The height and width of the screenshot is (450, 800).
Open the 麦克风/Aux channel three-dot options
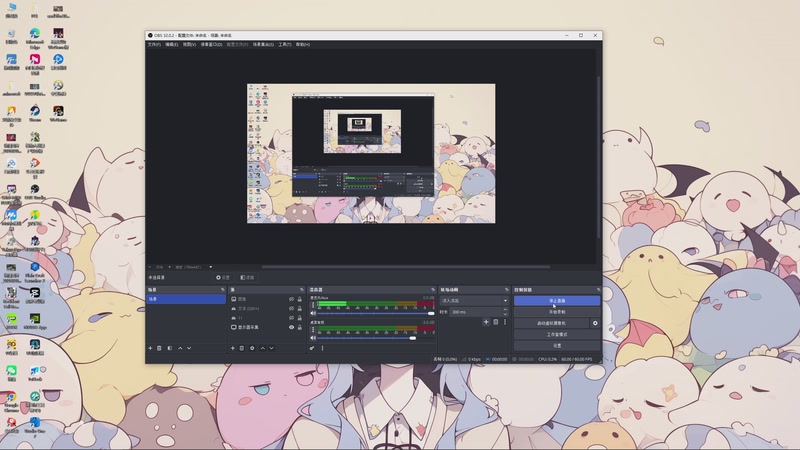coord(313,305)
